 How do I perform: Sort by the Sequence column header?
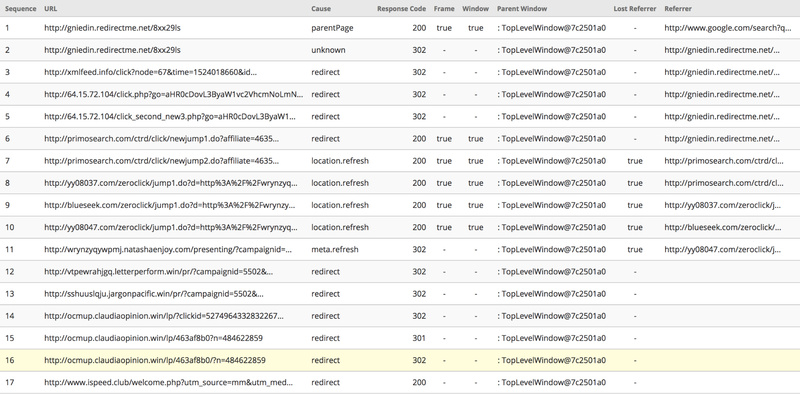point(20,9)
